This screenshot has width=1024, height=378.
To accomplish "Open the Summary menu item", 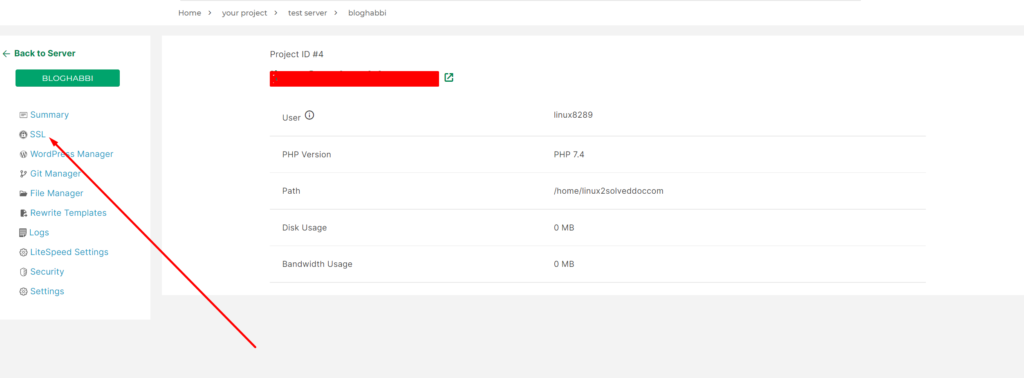I will point(49,115).
